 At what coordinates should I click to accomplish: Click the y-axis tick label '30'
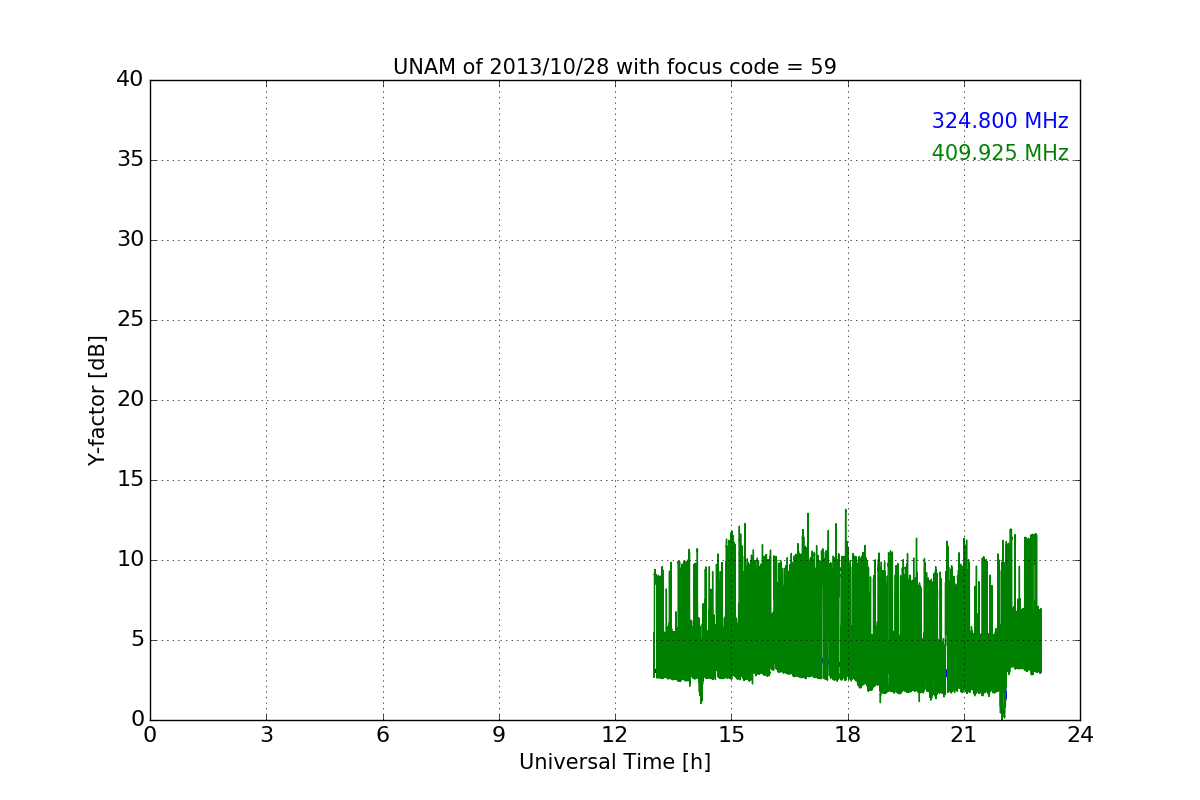click(x=130, y=240)
